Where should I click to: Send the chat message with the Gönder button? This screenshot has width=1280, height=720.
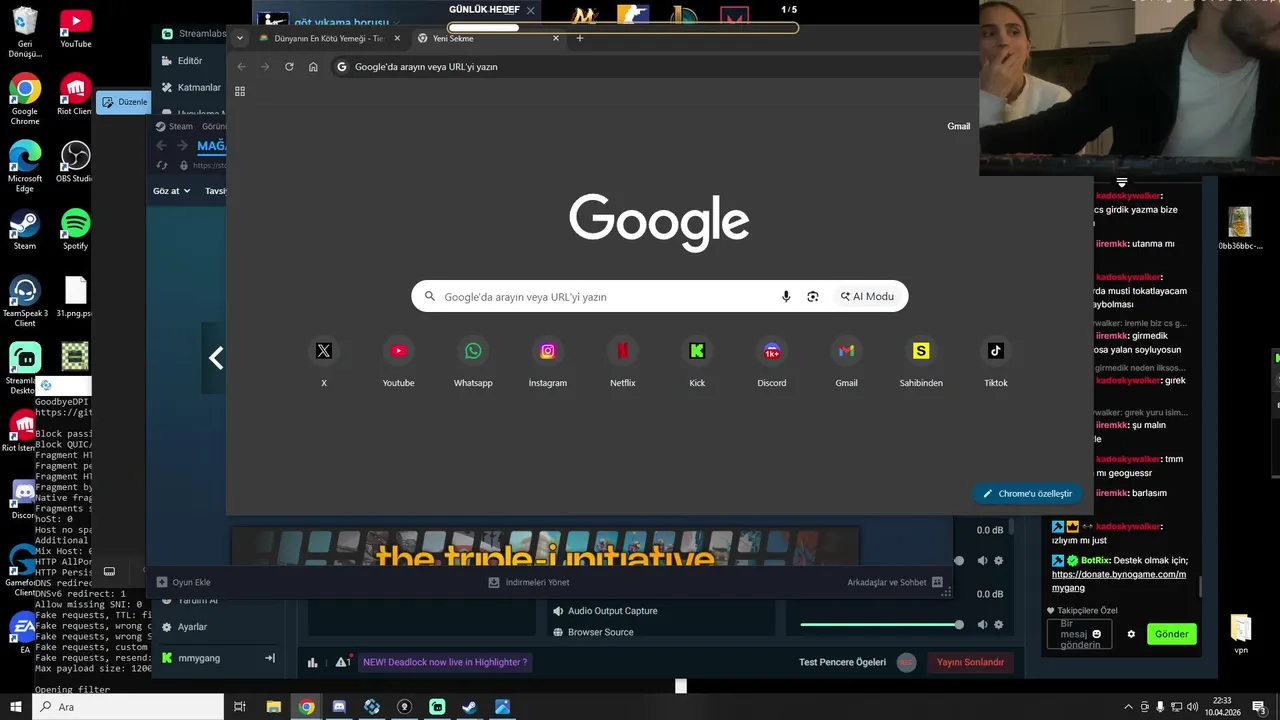point(1171,634)
